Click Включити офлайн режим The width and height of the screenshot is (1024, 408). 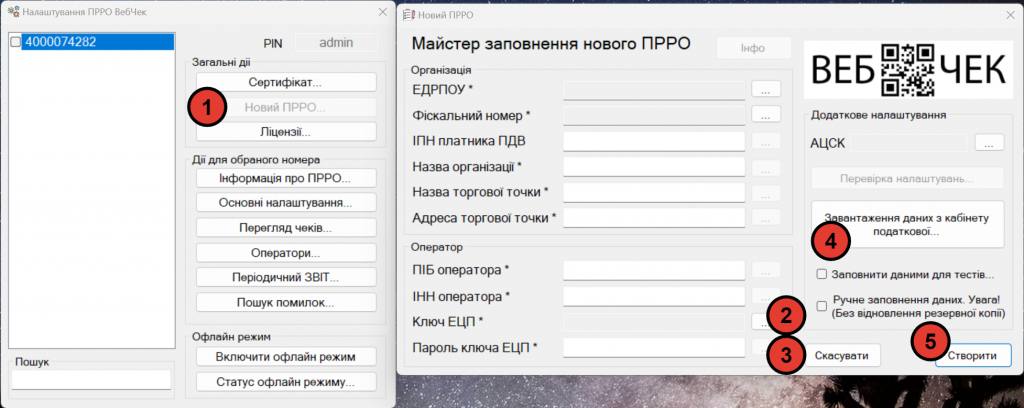pos(286,356)
